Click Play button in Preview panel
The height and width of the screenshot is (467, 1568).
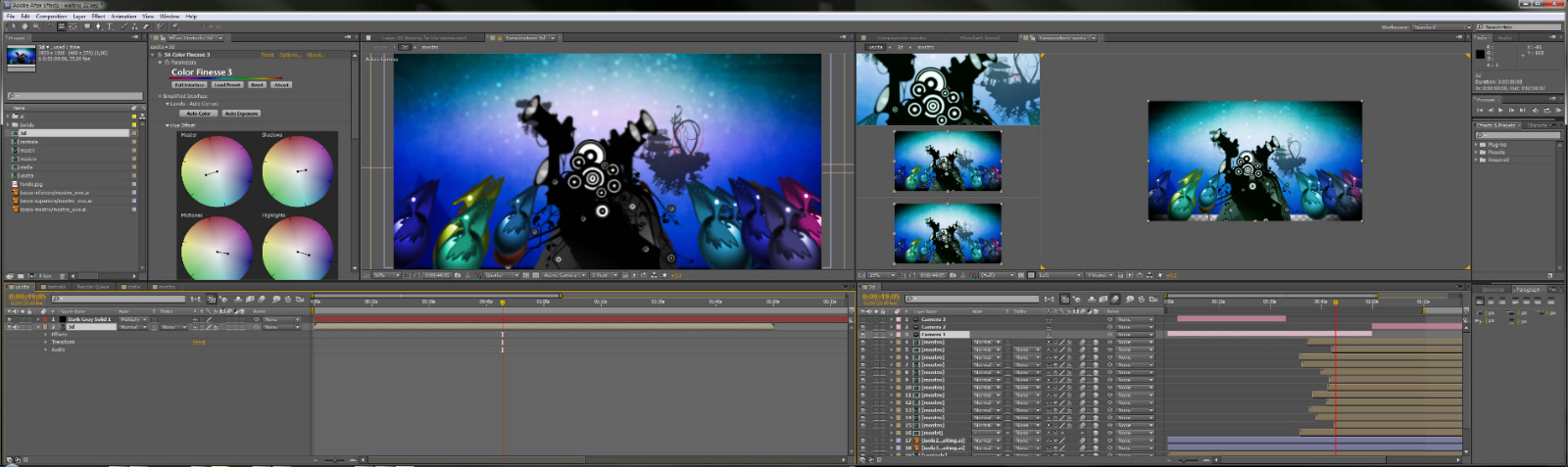pyautogui.click(x=1500, y=111)
